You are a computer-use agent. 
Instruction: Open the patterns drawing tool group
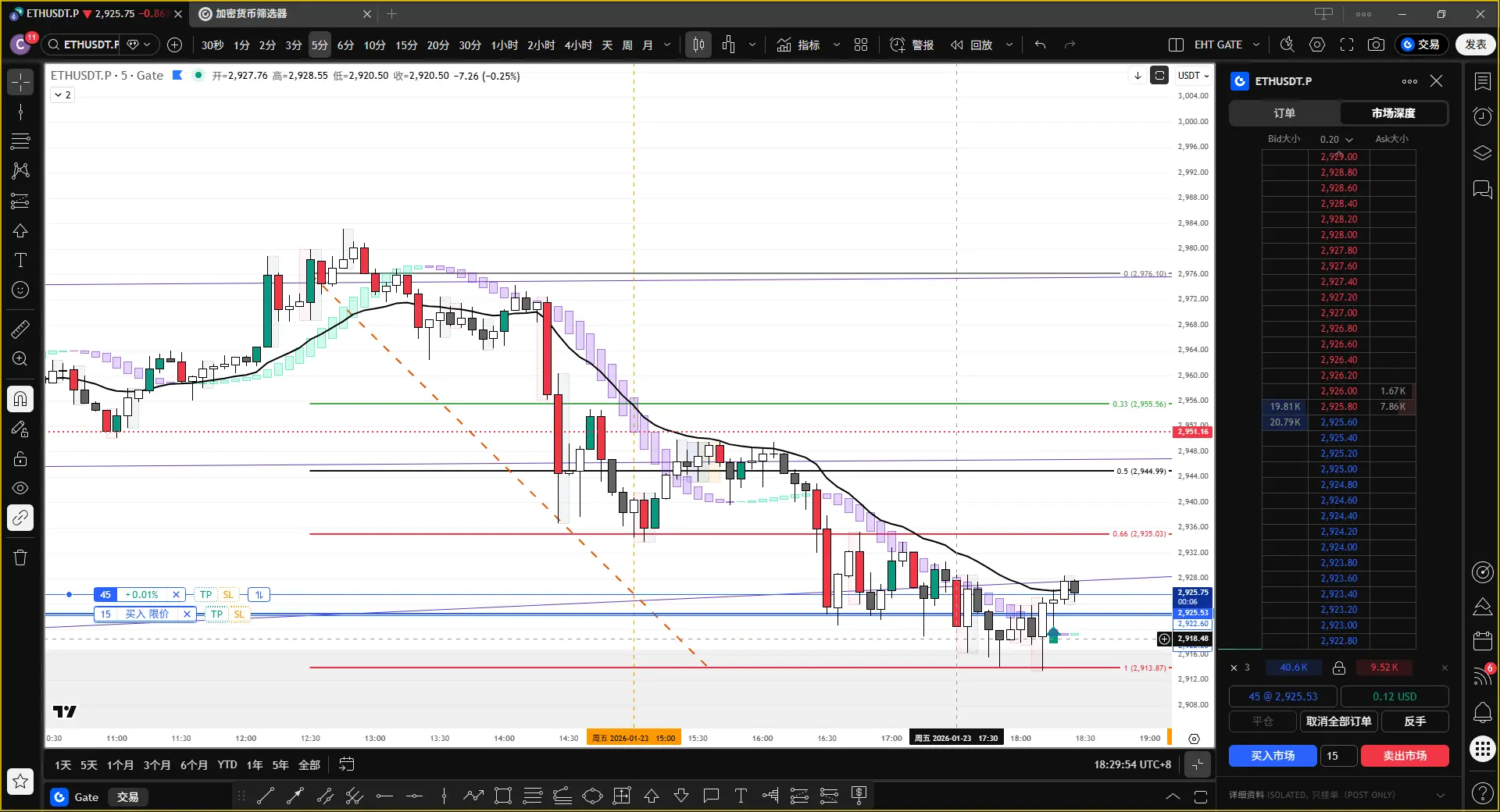[20, 171]
